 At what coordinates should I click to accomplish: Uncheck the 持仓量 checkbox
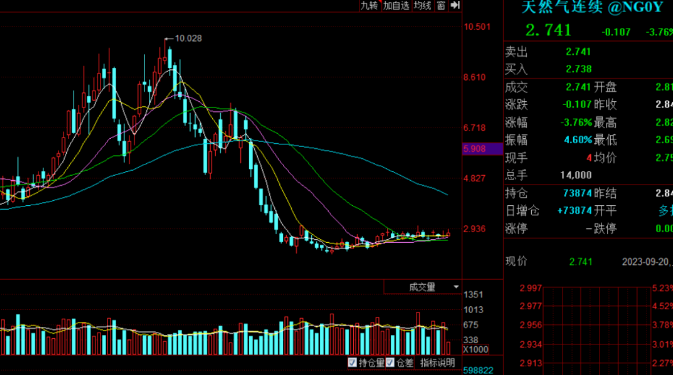pyautogui.click(x=352, y=363)
